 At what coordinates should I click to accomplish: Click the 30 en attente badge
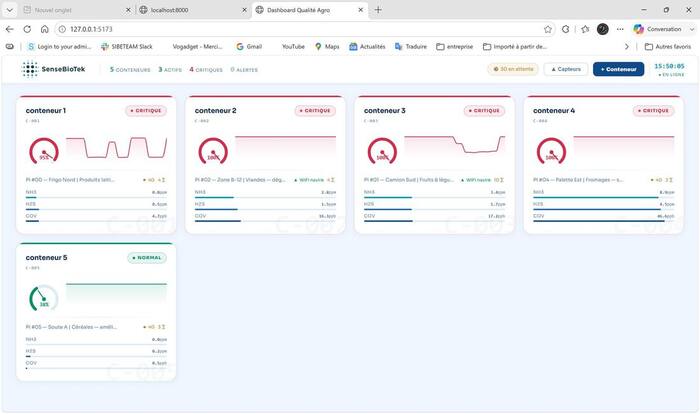(x=513, y=69)
